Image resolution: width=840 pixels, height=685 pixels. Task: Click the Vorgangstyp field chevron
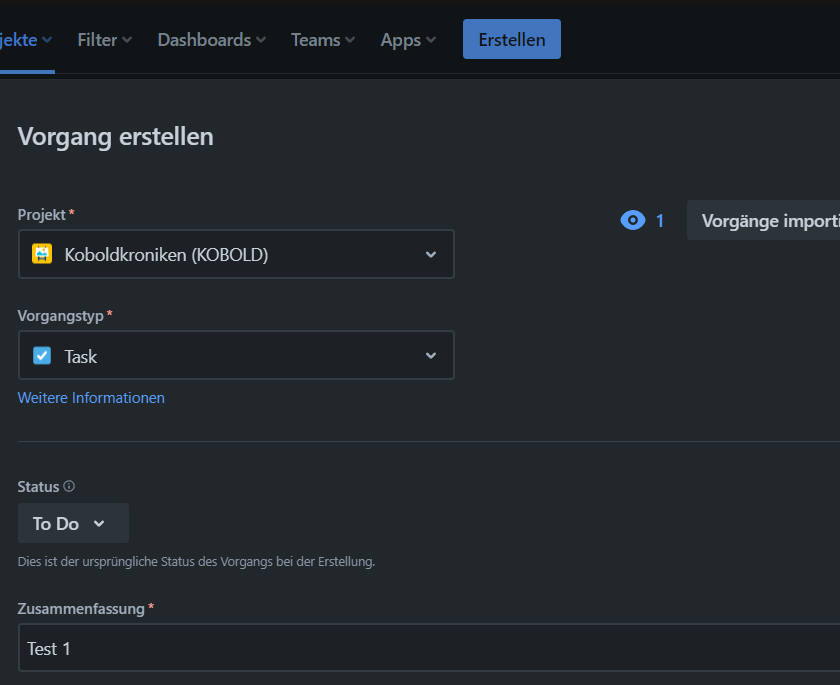(x=431, y=355)
